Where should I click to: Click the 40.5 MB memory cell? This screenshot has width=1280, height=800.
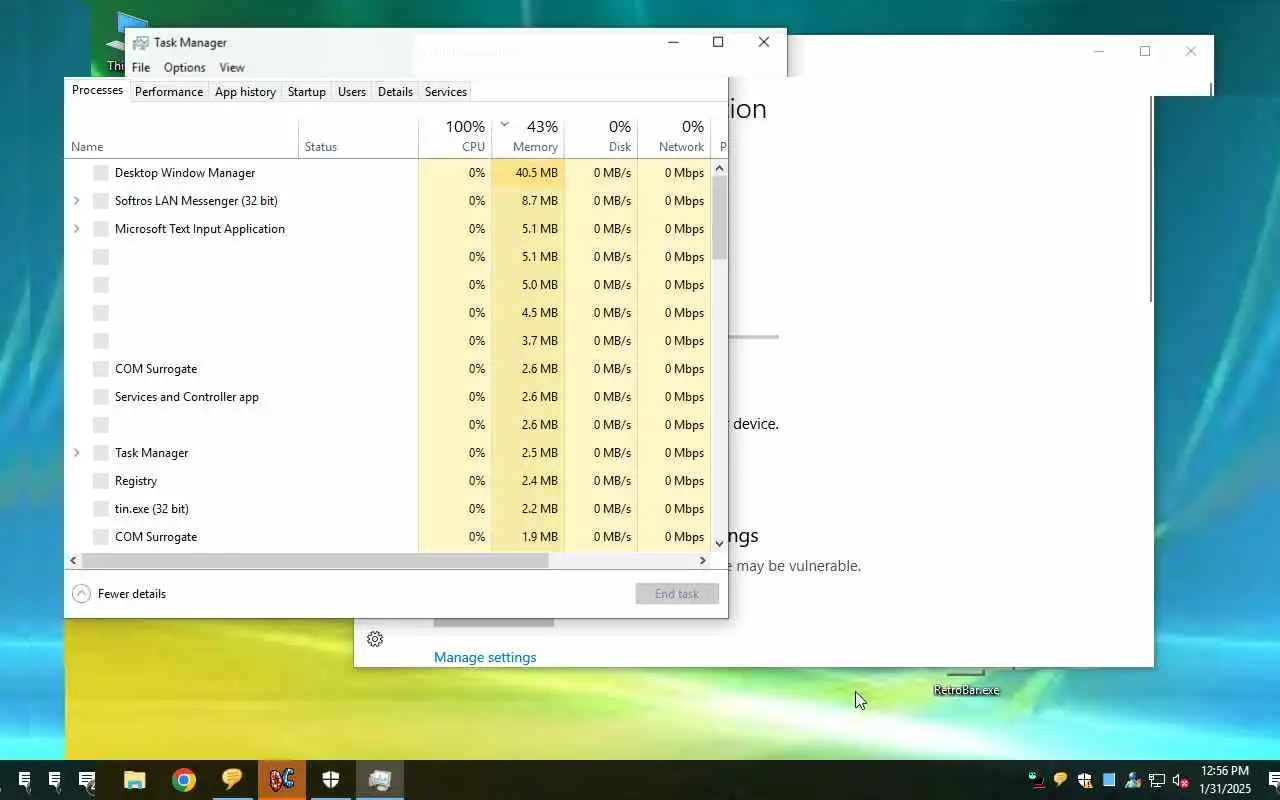[x=528, y=173]
